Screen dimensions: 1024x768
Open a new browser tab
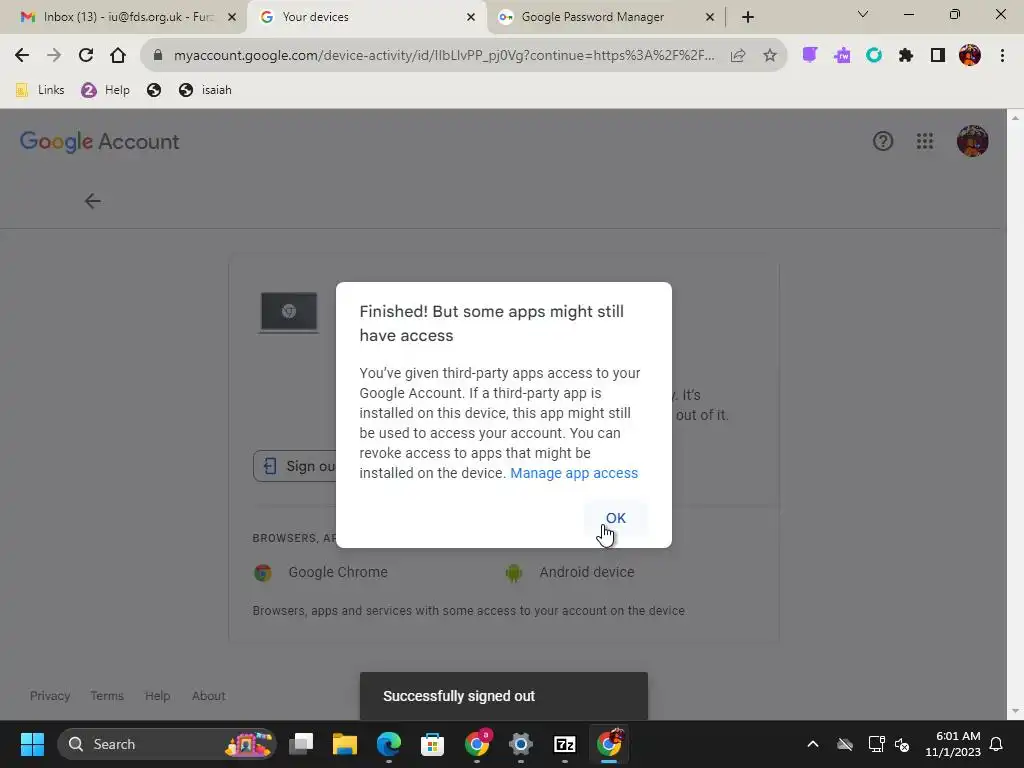tap(748, 17)
